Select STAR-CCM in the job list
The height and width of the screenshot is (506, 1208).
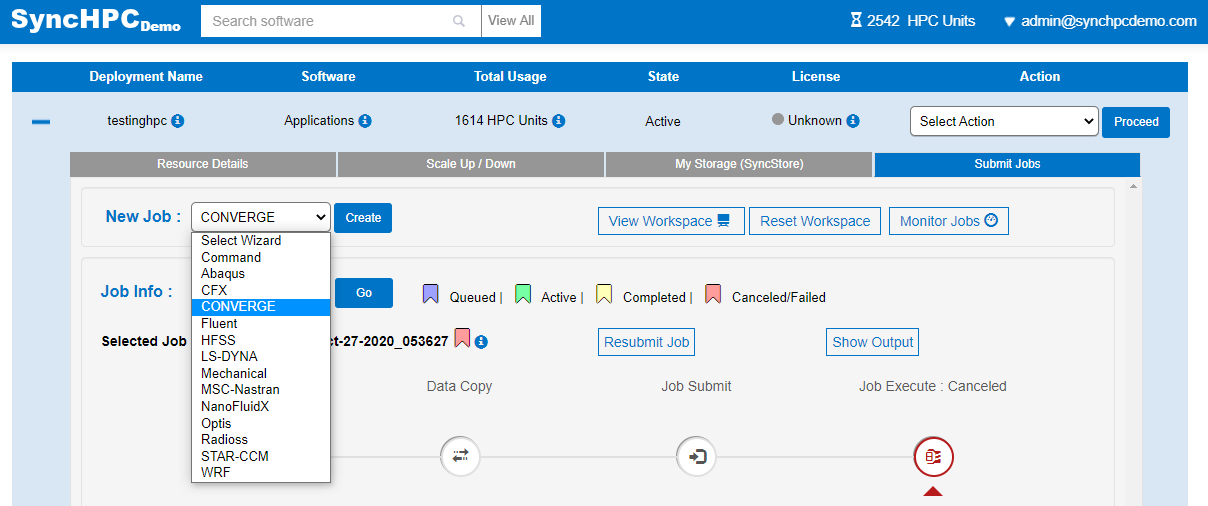tap(234, 456)
